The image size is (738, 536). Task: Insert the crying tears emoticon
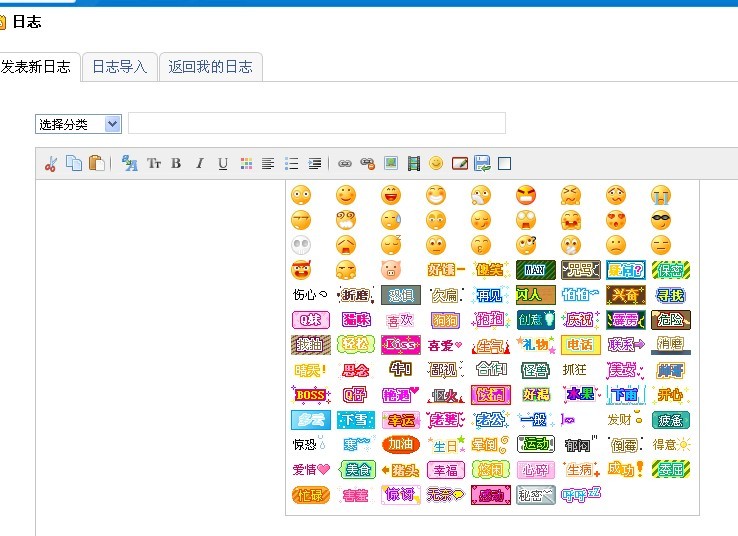pos(661,195)
